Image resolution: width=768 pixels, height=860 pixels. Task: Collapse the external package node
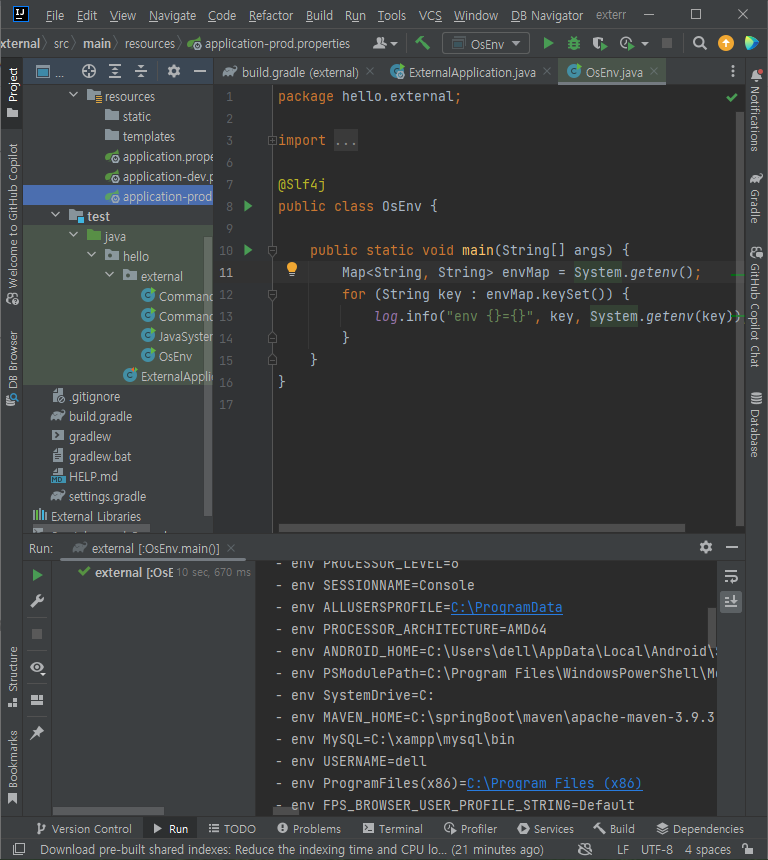(110, 275)
